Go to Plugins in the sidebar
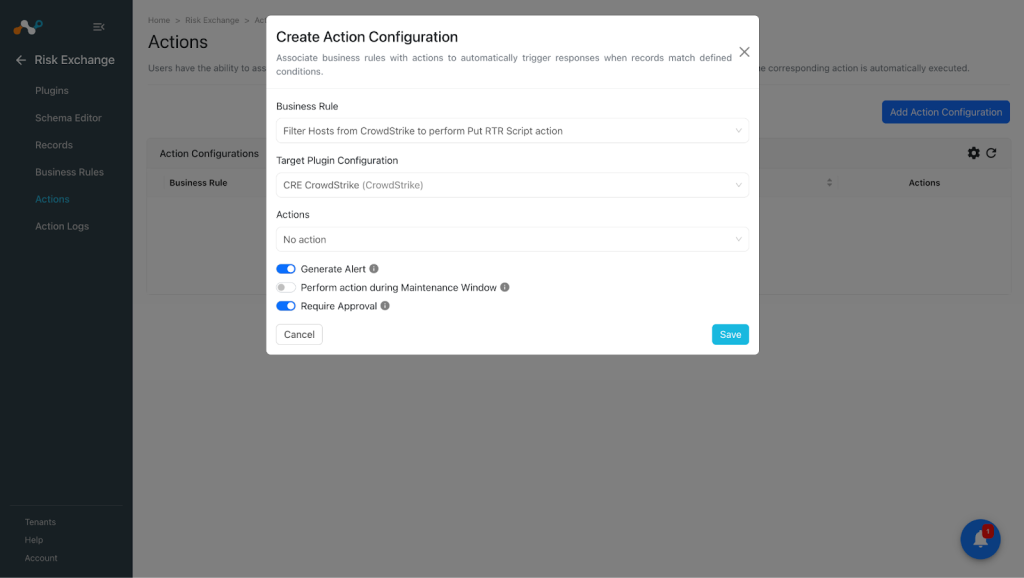The width and height of the screenshot is (1024, 578). tap(52, 91)
